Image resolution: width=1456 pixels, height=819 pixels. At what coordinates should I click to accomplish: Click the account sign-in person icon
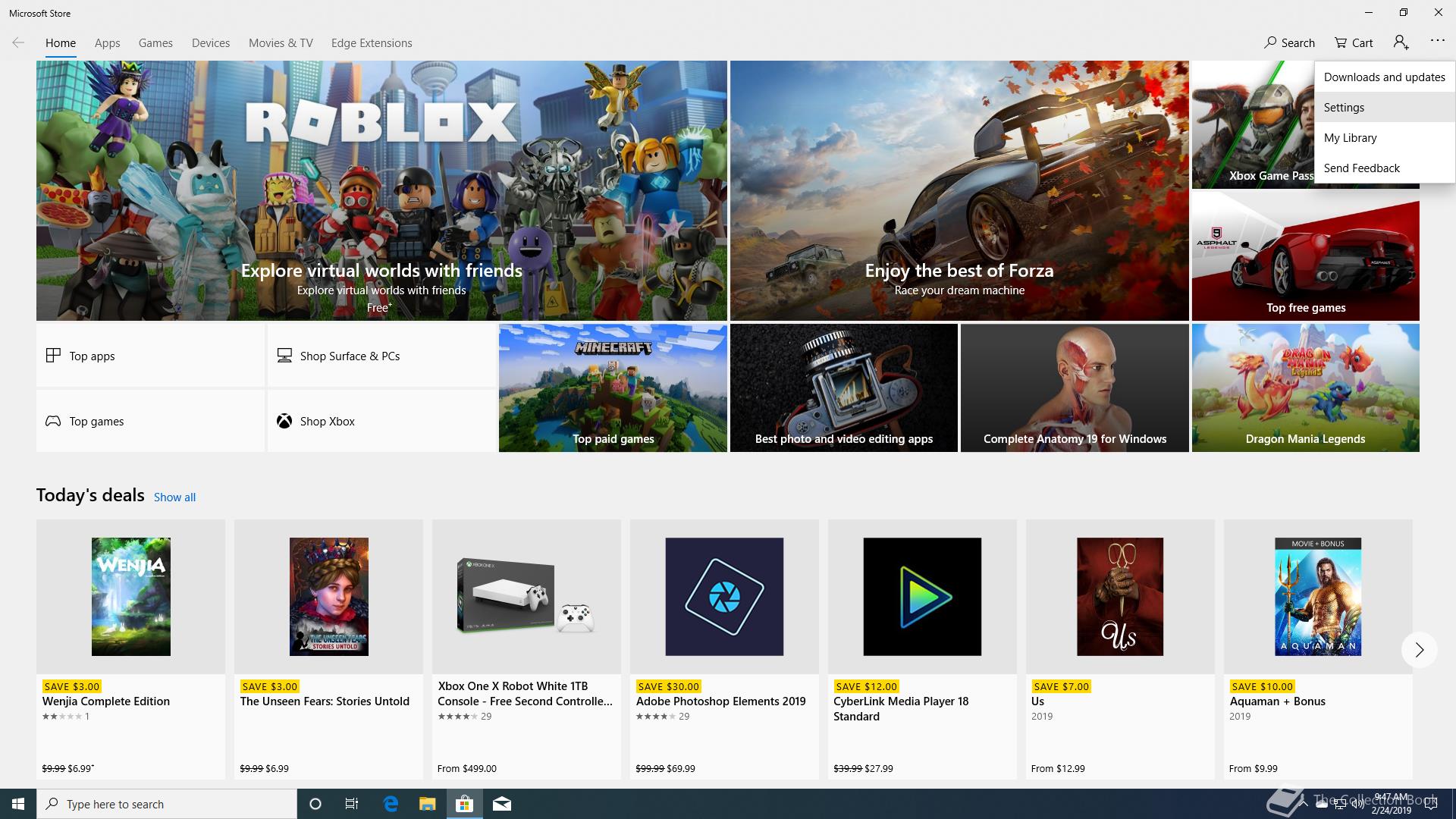(x=1401, y=42)
